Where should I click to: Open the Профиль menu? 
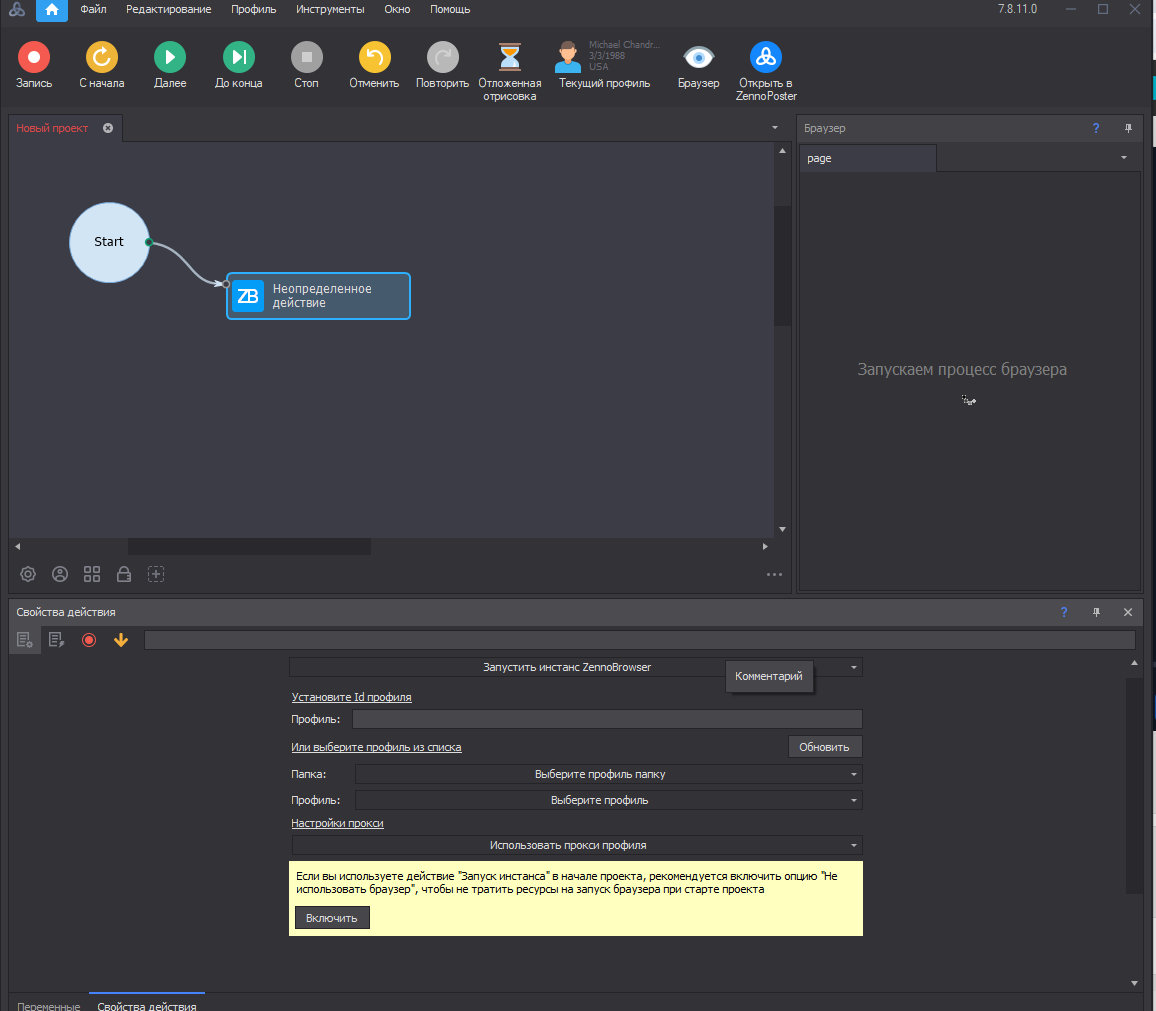[x=253, y=10]
